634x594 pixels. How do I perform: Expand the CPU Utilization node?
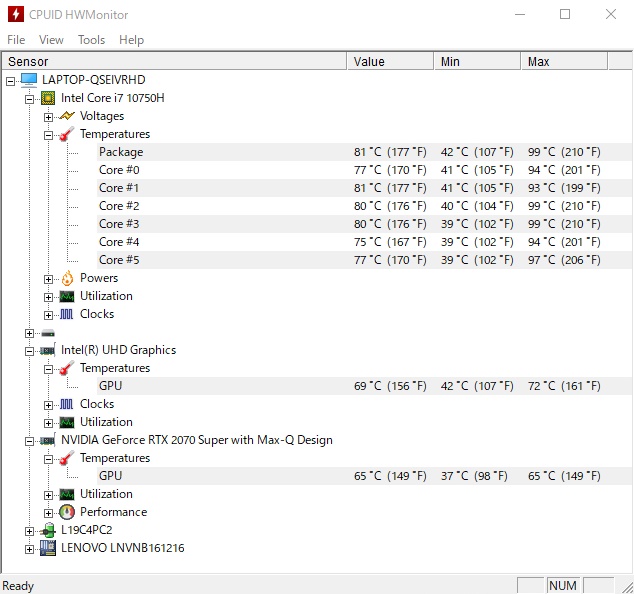click(x=49, y=298)
